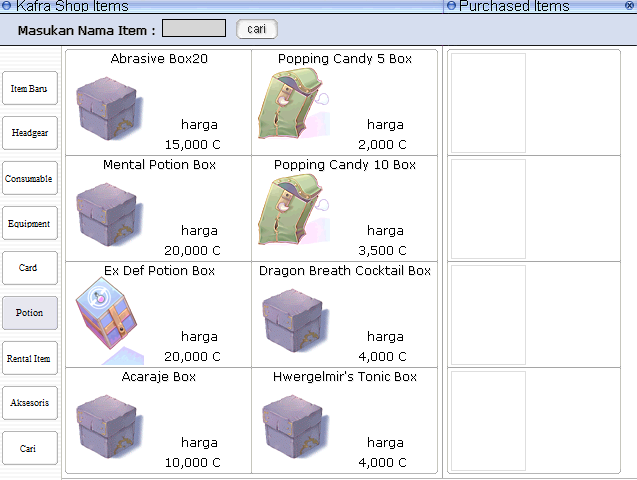
Task: Collapse the Kafra Shop Items panel
Action: 9,6
